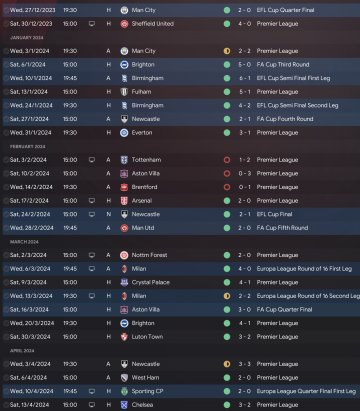Open the 0 - 3 Aston Villa result score
Viewport: 360px width, 411px height.
(x=245, y=173)
